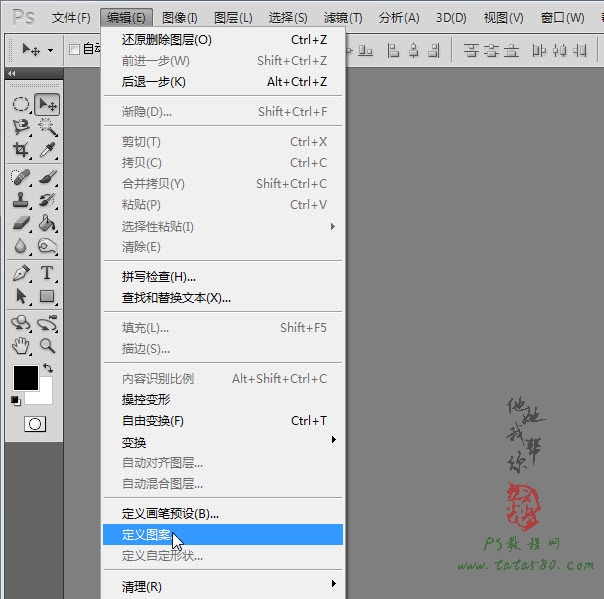Open the 文件(F) menu
The height and width of the screenshot is (599, 604).
coord(71,18)
